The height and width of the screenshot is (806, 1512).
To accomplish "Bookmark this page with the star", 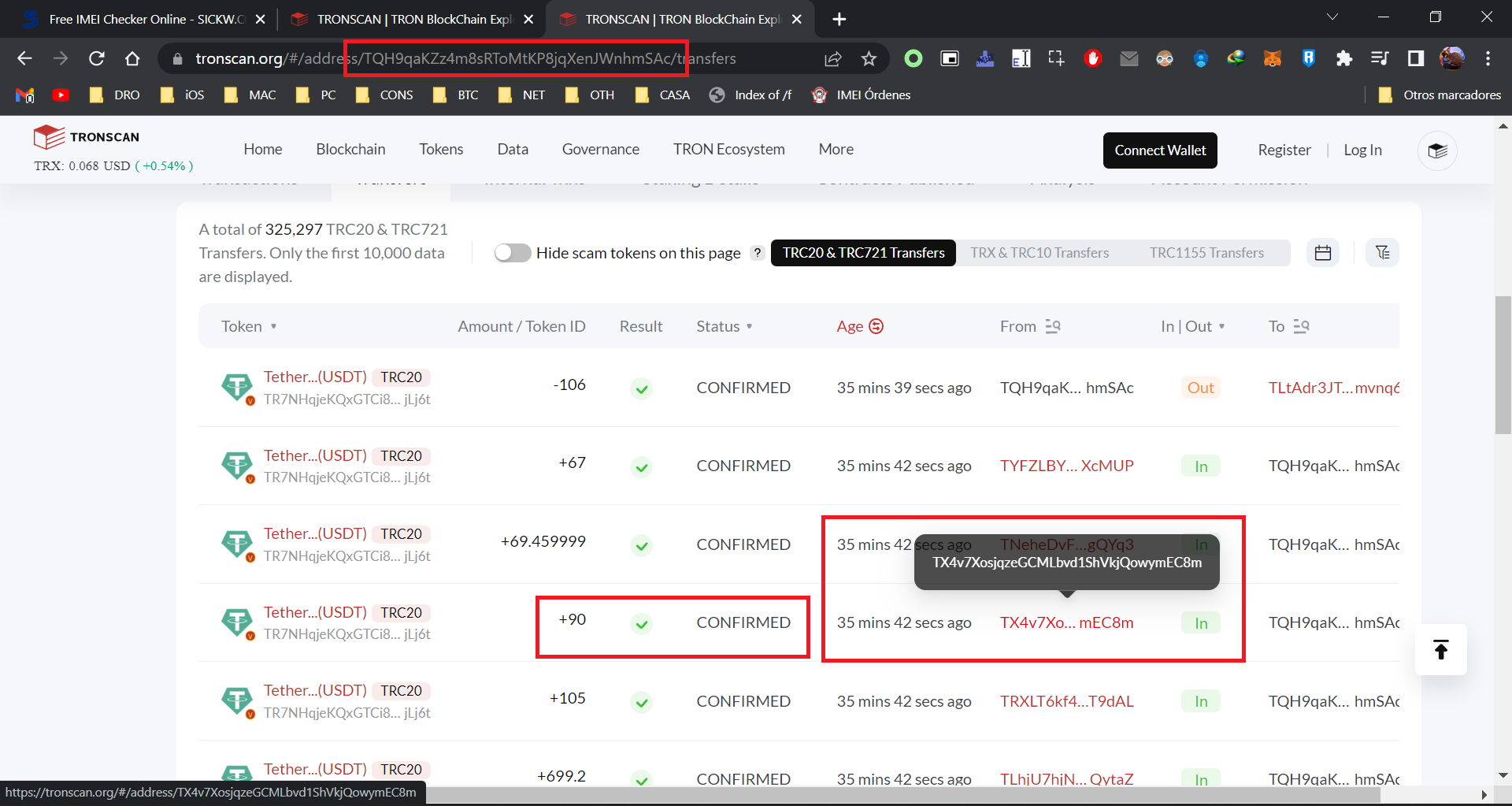I will coord(869,58).
